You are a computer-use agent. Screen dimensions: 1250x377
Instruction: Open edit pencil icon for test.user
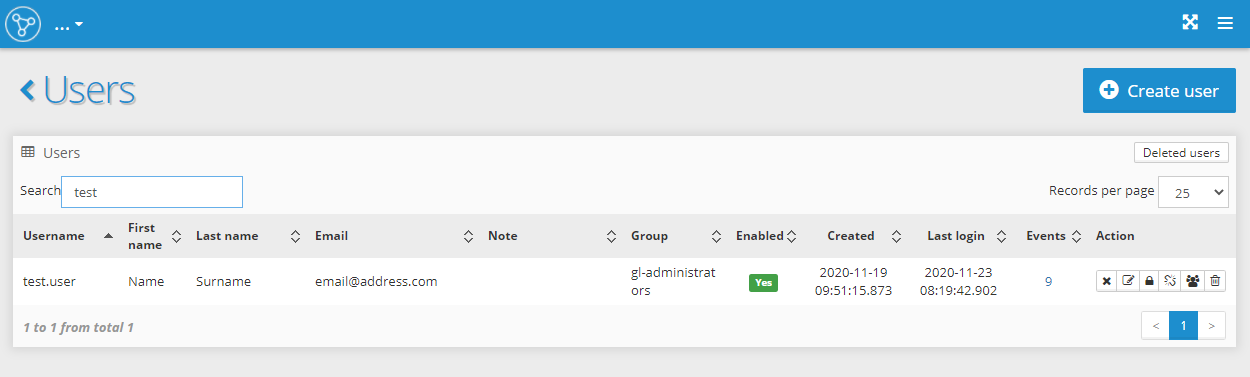pyautogui.click(x=1129, y=282)
